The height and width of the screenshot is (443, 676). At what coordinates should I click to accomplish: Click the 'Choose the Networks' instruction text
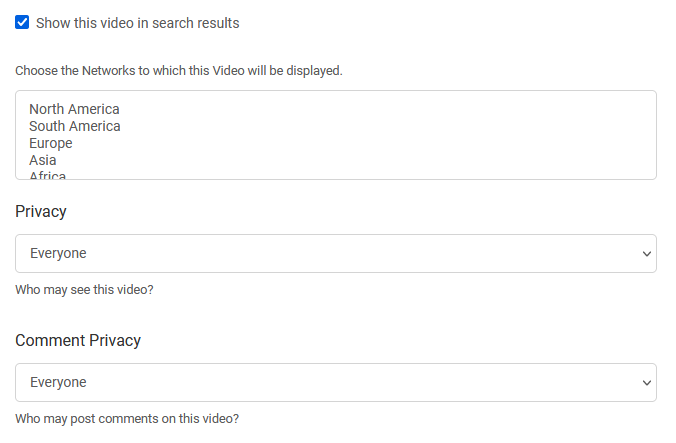point(179,71)
